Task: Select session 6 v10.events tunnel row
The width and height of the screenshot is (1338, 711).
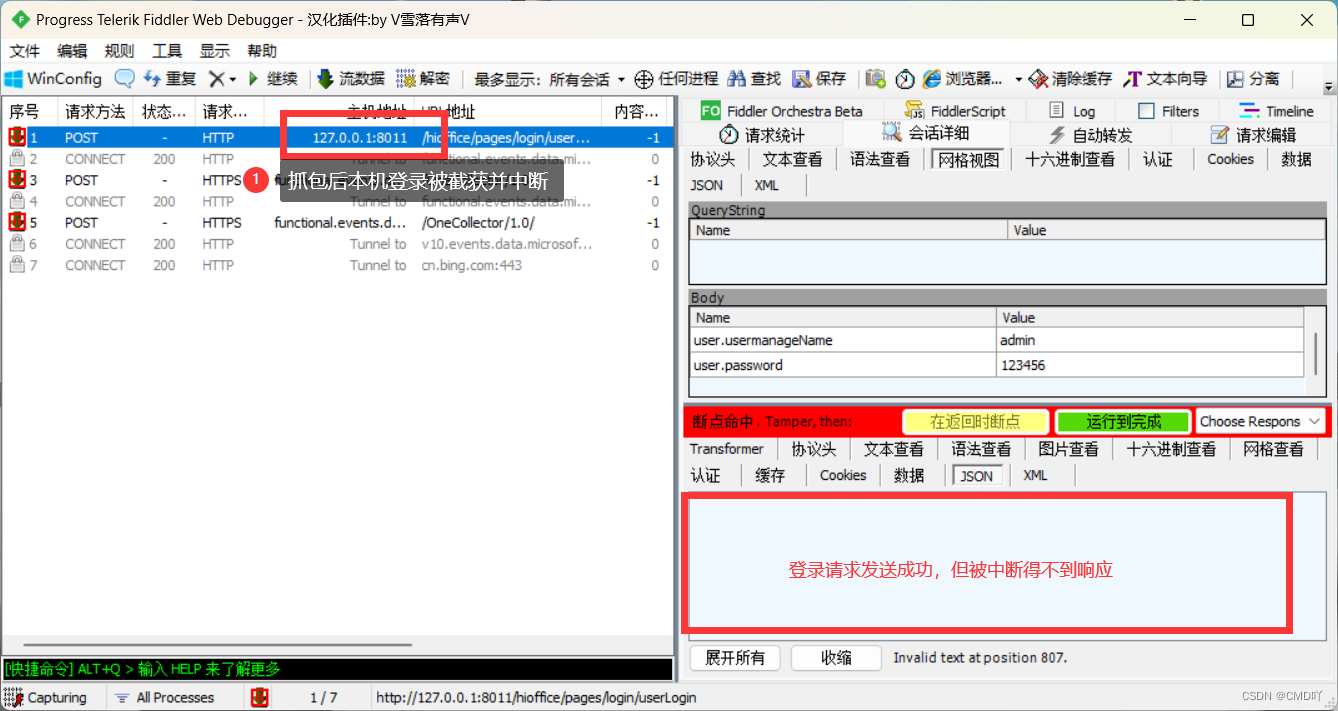Action: (x=336, y=244)
